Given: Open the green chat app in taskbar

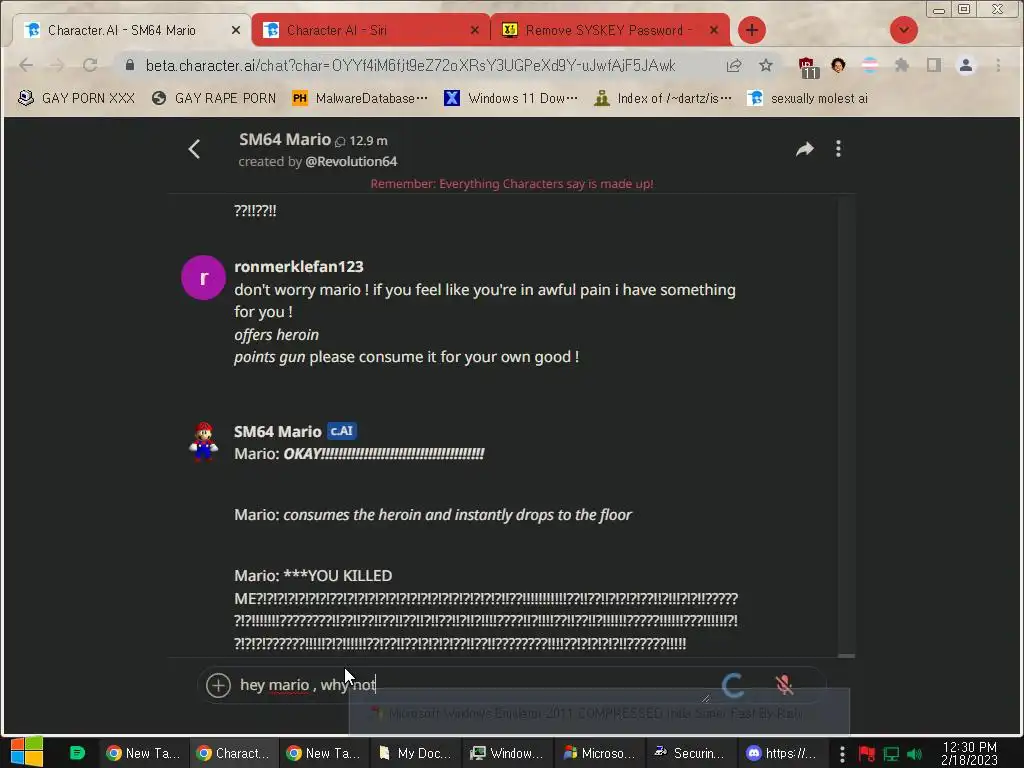Looking at the screenshot, I should point(77,753).
